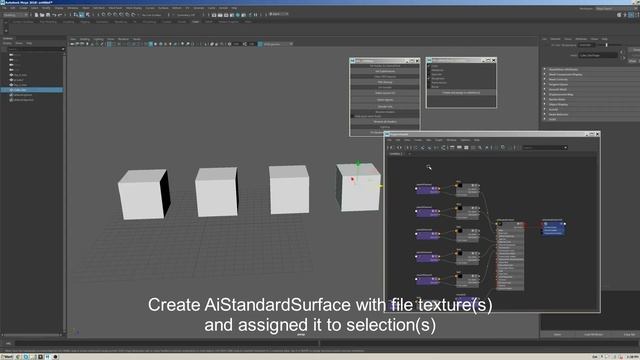Click the sRGB gamma color management icon
Viewport: 640px width, 360px height.
[x=260, y=44]
